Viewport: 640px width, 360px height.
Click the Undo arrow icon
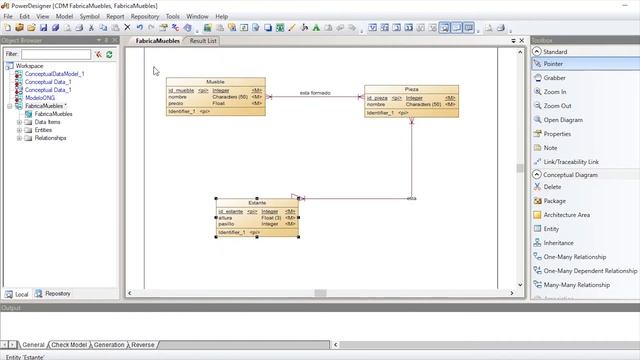[140, 28]
